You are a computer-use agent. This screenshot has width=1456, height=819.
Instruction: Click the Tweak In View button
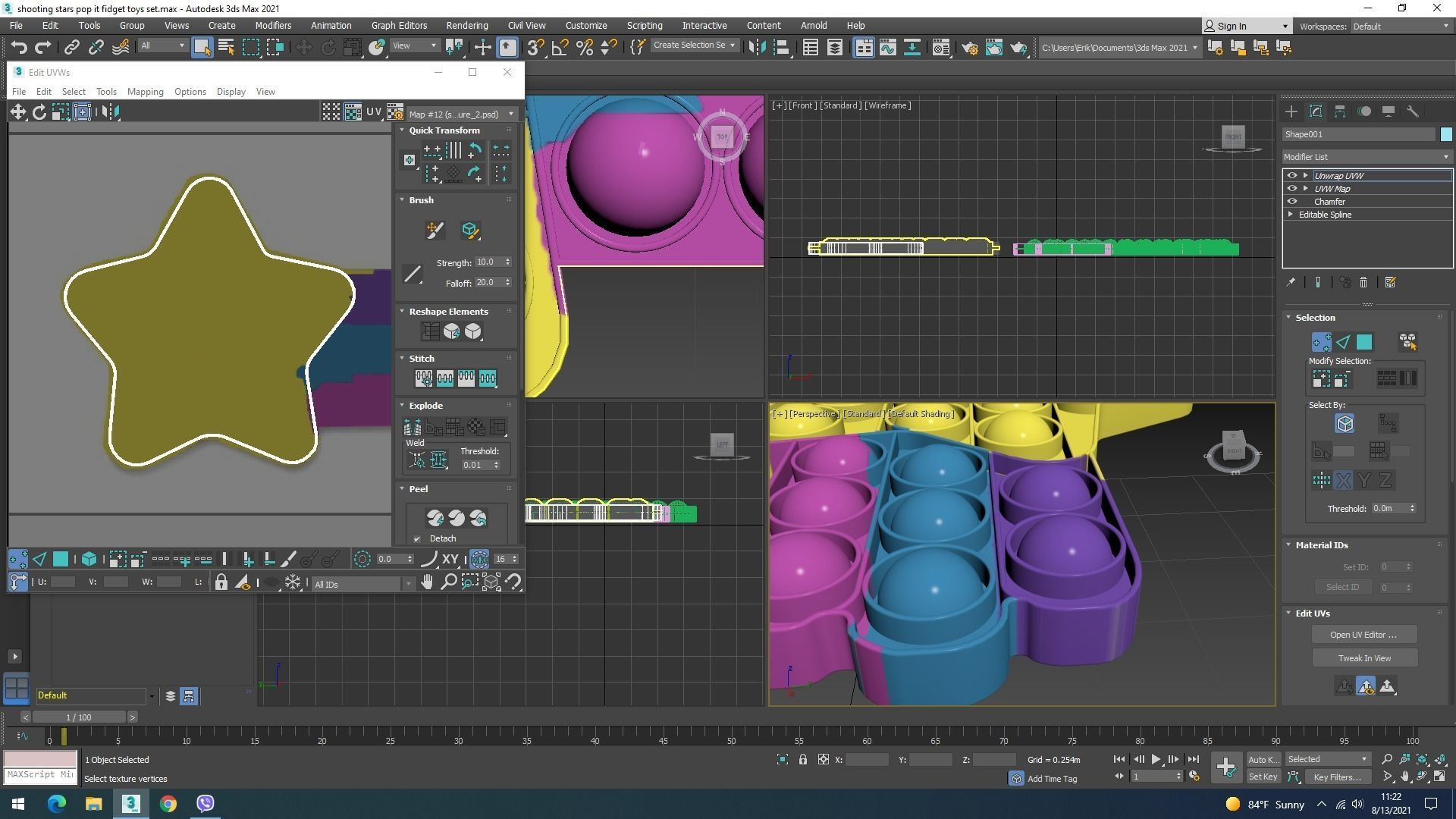click(1363, 658)
